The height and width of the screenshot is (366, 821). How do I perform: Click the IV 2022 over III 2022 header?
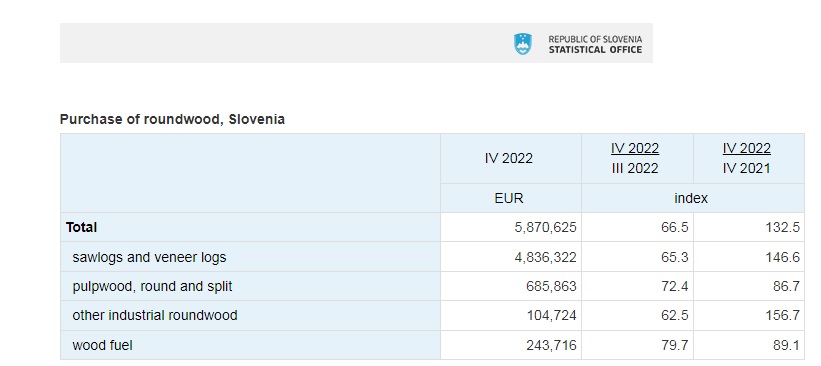coord(635,158)
